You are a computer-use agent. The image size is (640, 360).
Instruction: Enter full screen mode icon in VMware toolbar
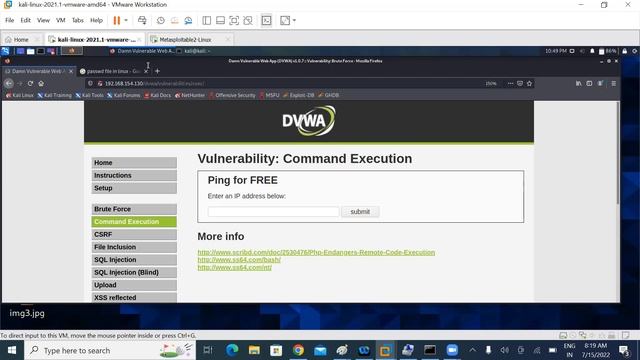tap(234, 20)
